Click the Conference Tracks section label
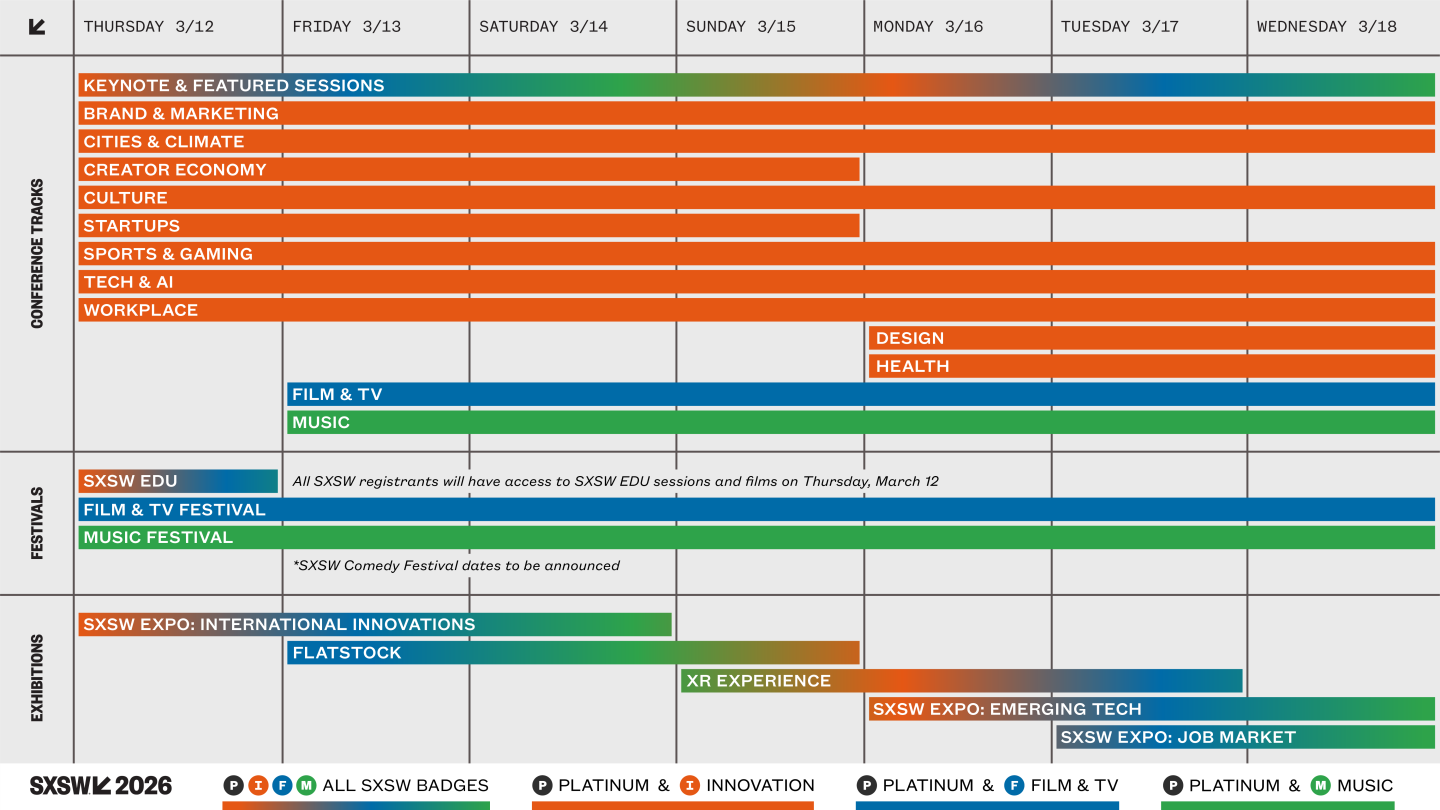Screen dimensions: 1440x810 click(37, 254)
